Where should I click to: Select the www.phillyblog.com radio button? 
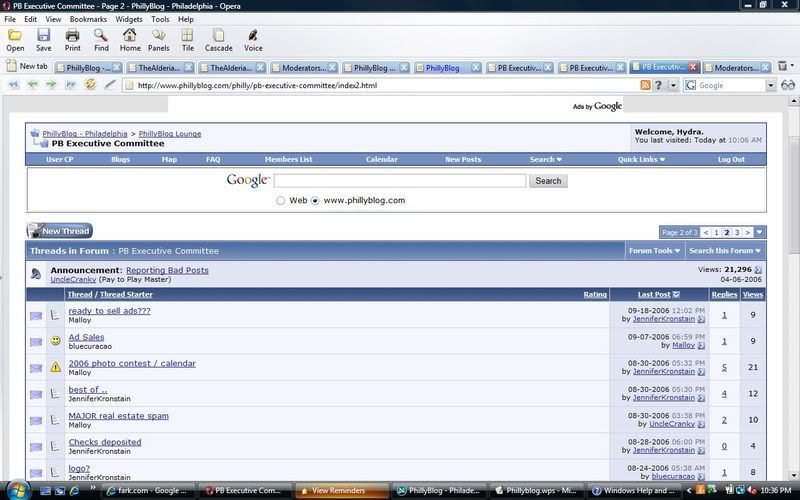[x=315, y=201]
